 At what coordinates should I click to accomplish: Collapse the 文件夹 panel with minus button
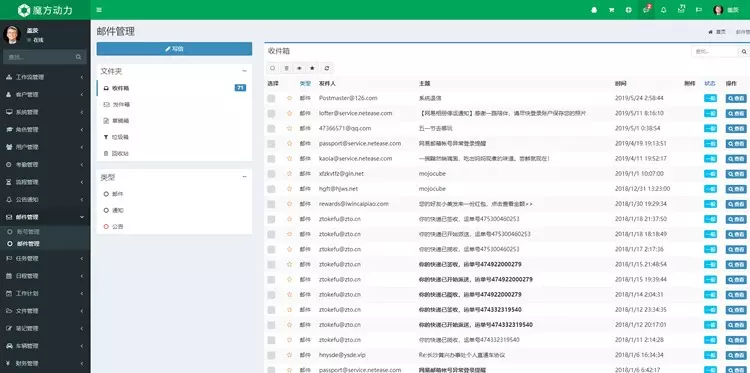[x=244, y=71]
